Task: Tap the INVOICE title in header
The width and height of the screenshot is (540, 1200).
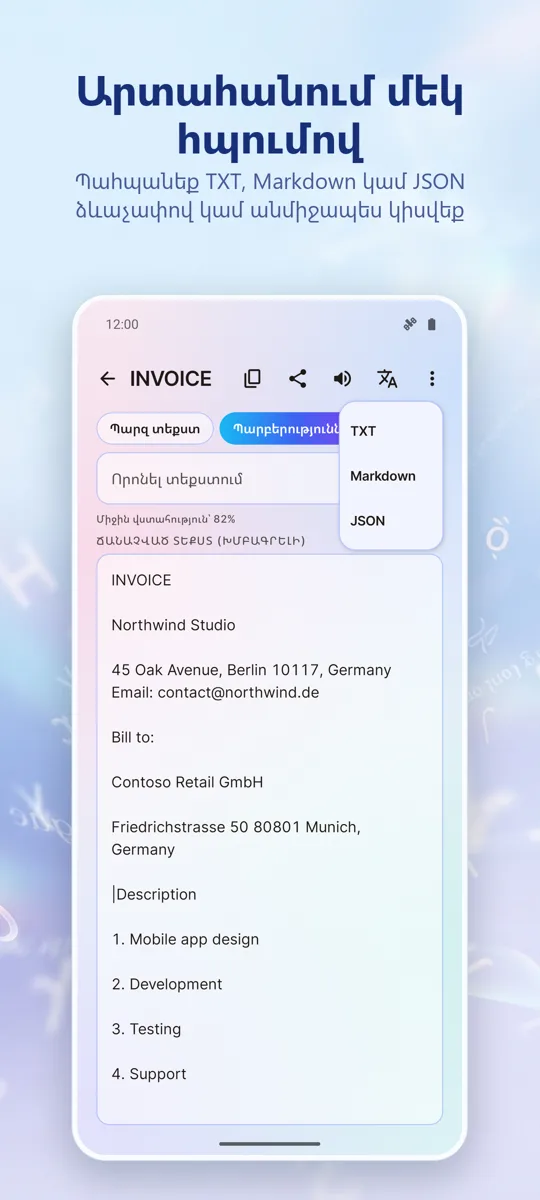Action: (171, 379)
